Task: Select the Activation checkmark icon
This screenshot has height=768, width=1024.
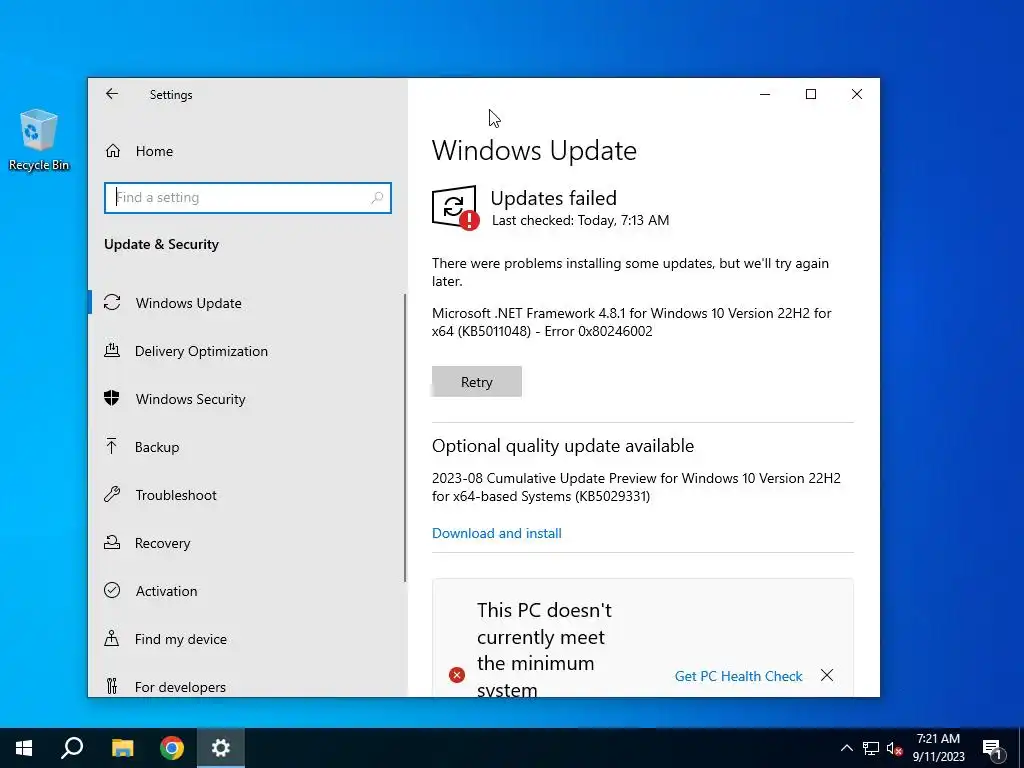Action: (x=112, y=590)
